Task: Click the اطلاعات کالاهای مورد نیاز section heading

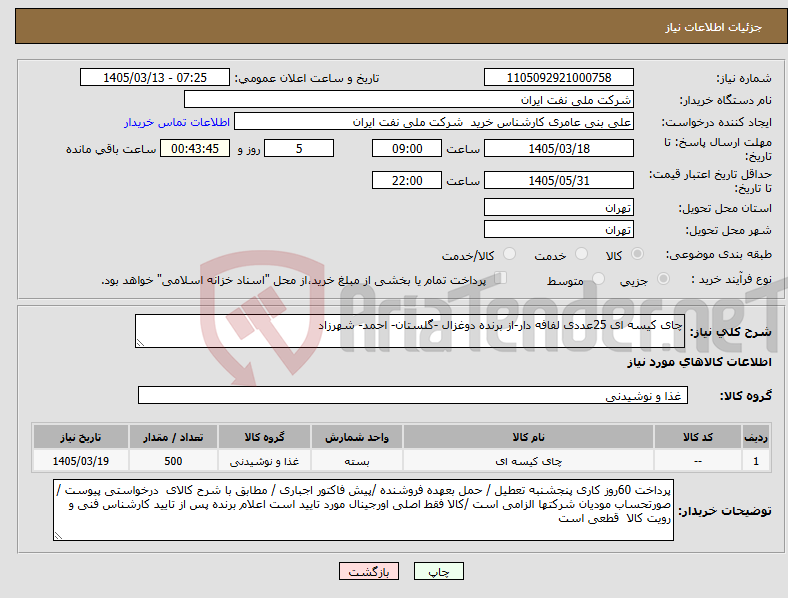Action: coord(699,362)
